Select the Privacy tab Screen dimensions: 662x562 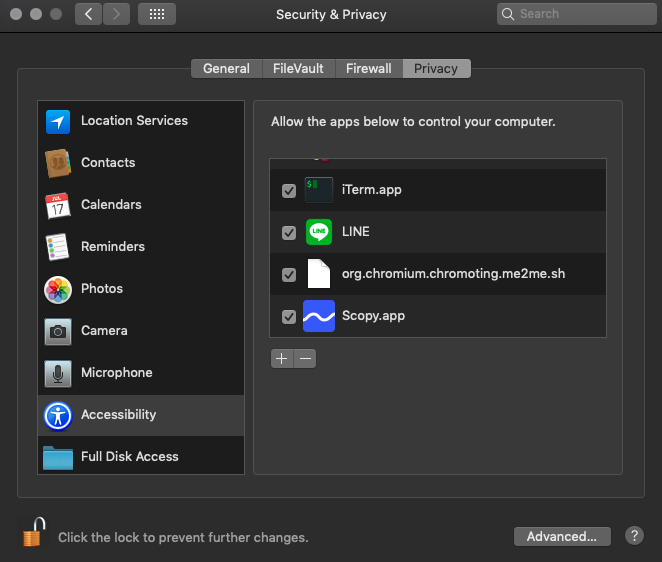tap(436, 68)
